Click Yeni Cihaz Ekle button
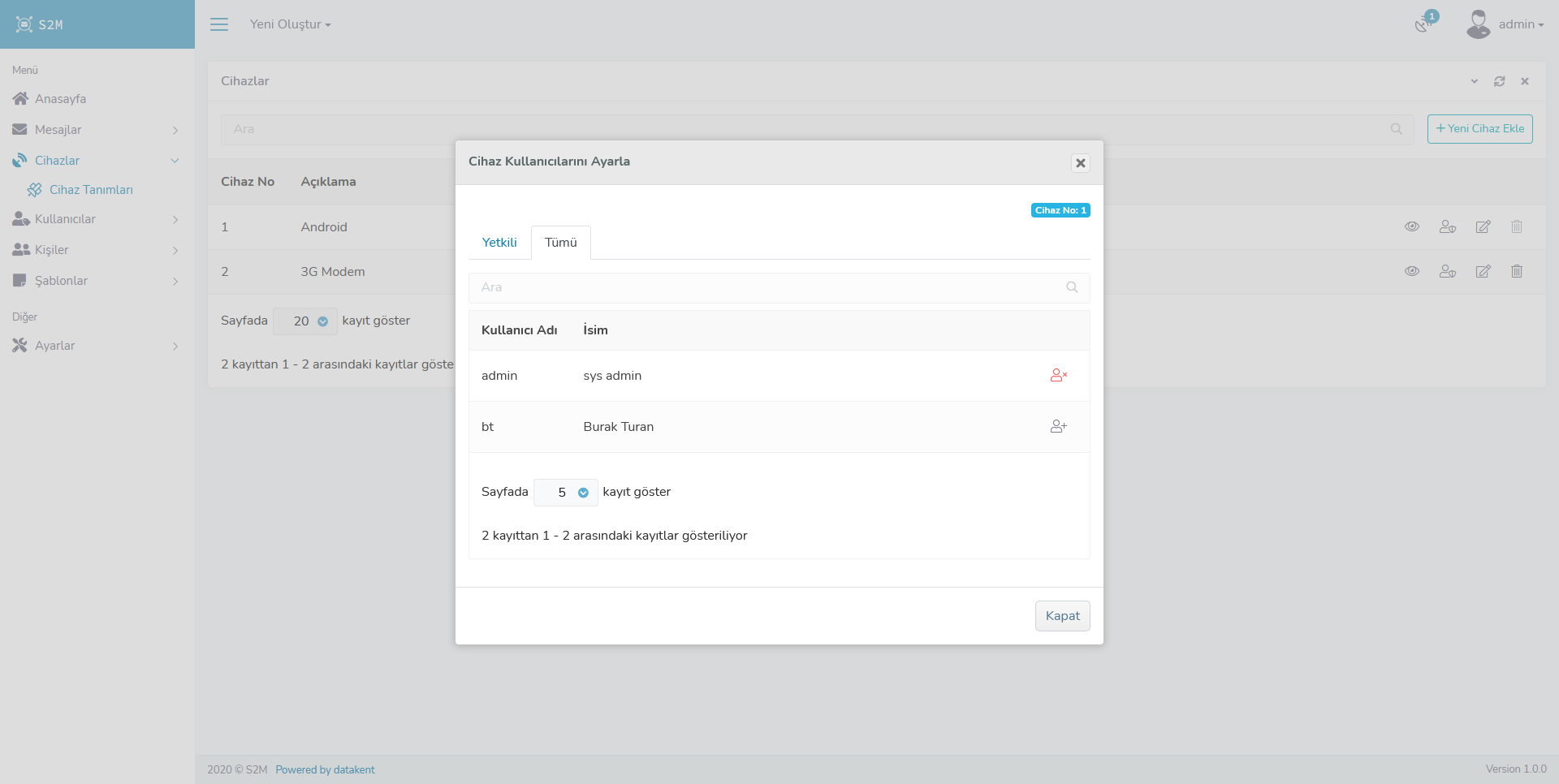 pyautogui.click(x=1479, y=129)
